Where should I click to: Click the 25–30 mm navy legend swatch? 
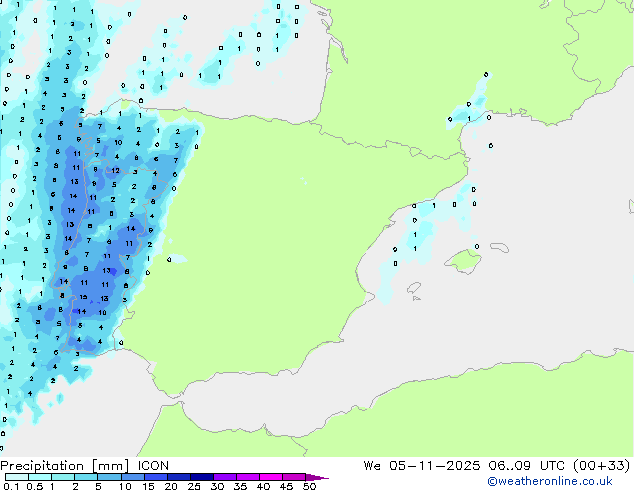coord(201,477)
